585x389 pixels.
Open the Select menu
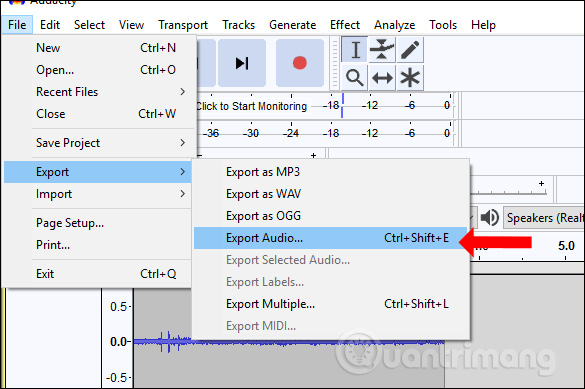pyautogui.click(x=89, y=25)
